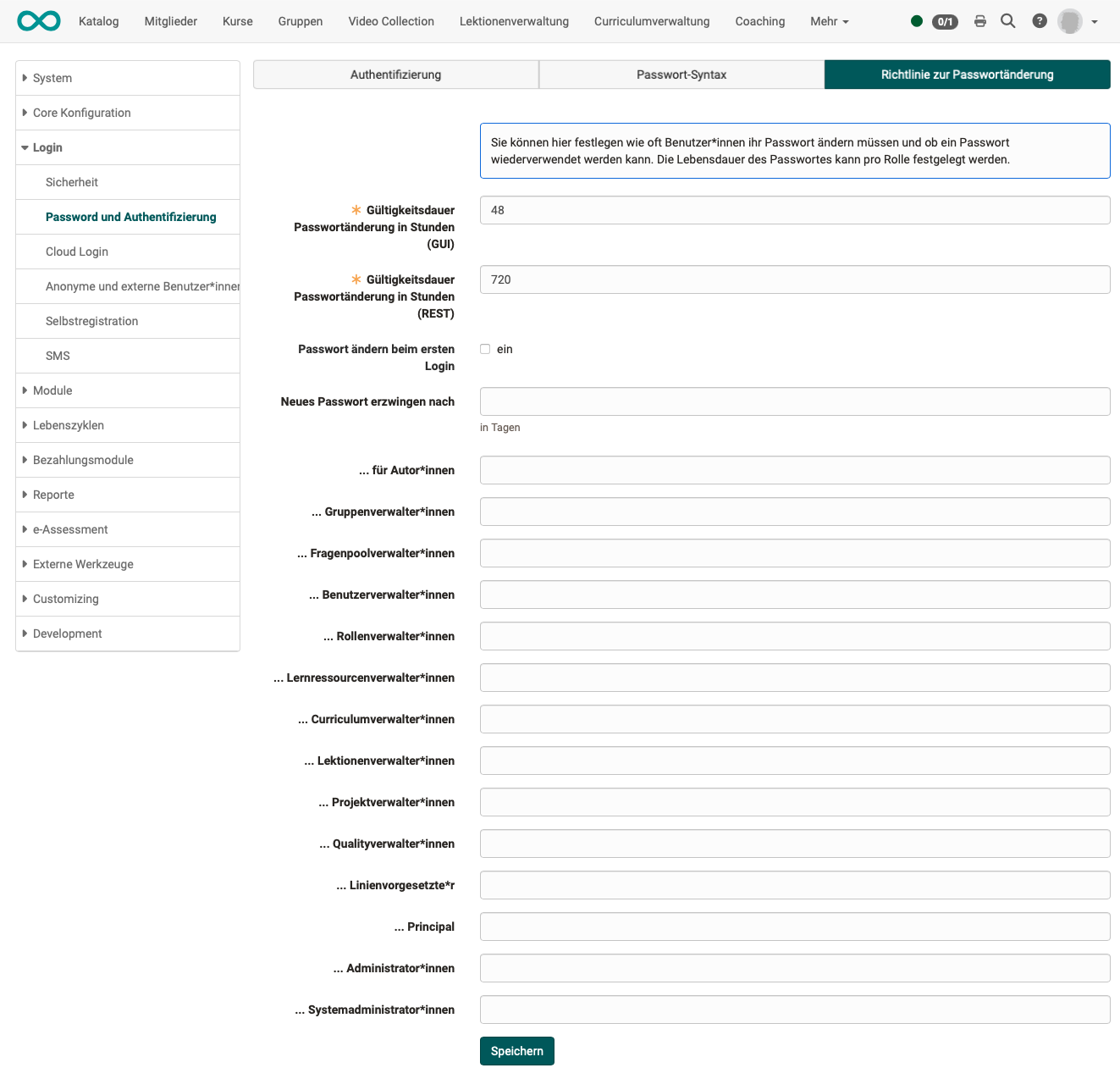Open help via the question mark icon

pyautogui.click(x=1040, y=20)
